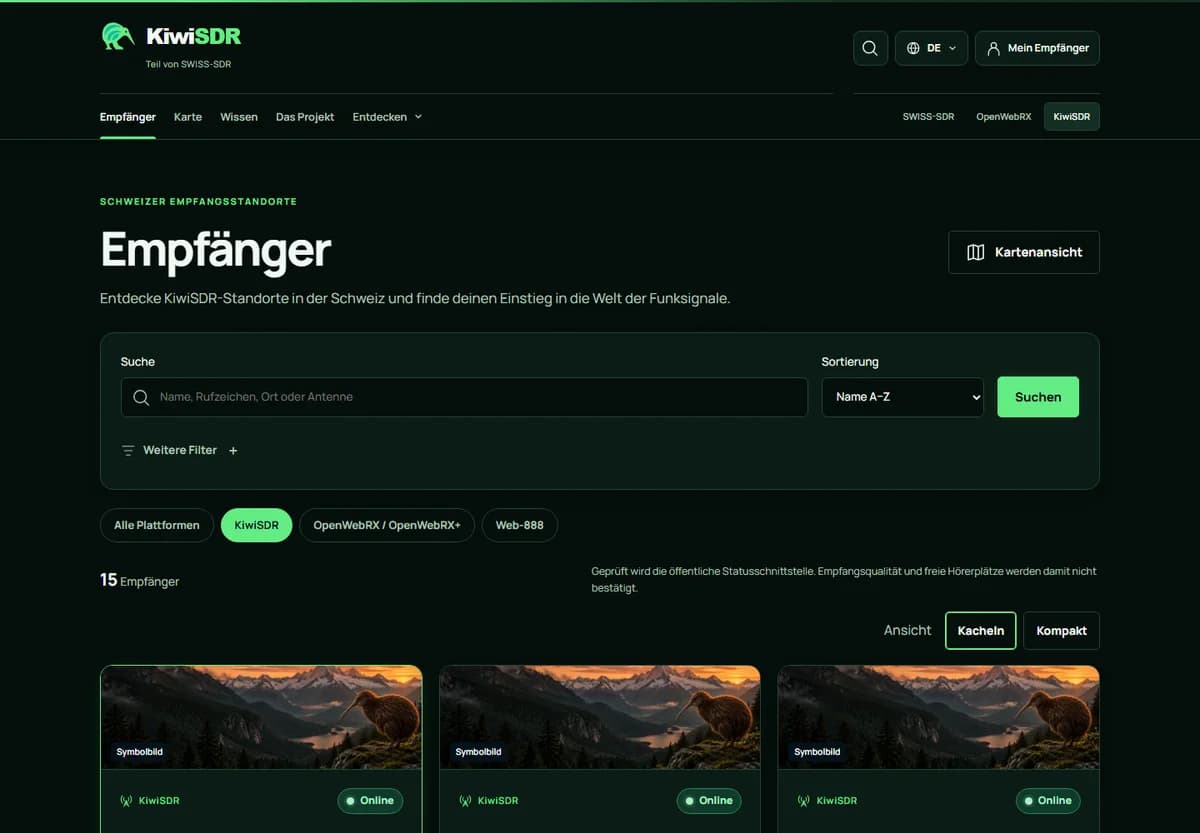This screenshot has height=833, width=1200.
Task: Open the third receiver card thumbnail
Action: 939,718
